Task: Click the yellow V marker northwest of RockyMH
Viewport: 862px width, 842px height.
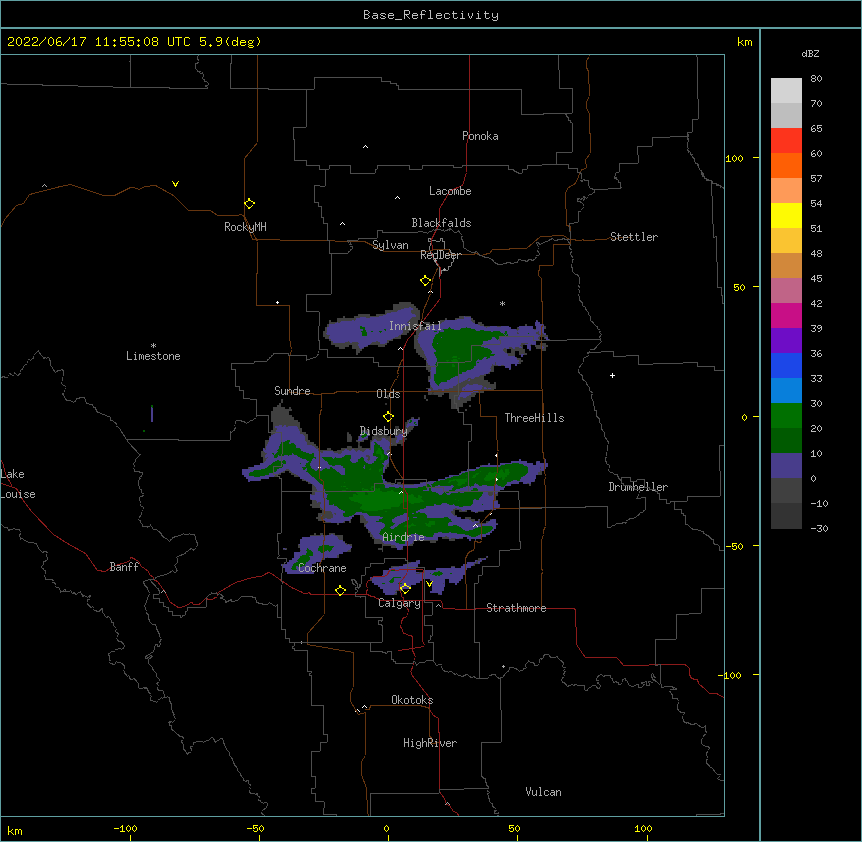Action: tap(175, 184)
